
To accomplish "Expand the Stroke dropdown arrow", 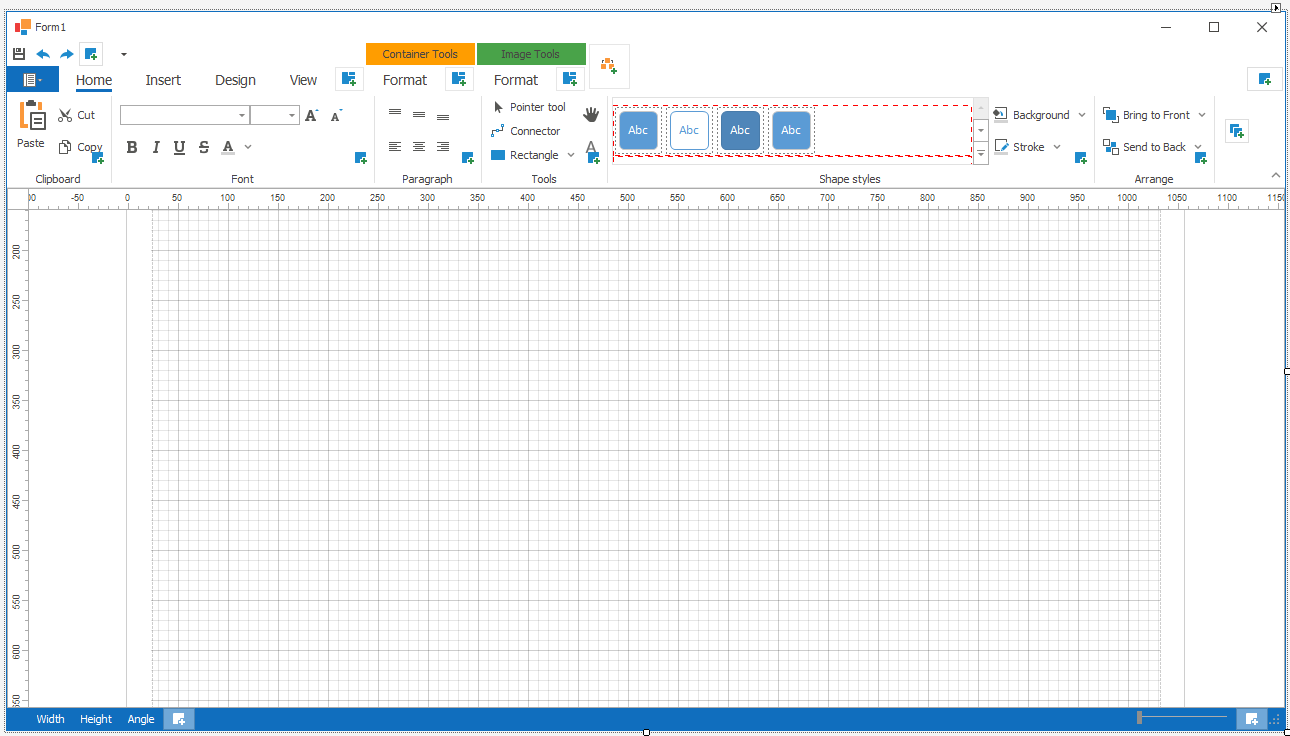I will click(x=1057, y=147).
